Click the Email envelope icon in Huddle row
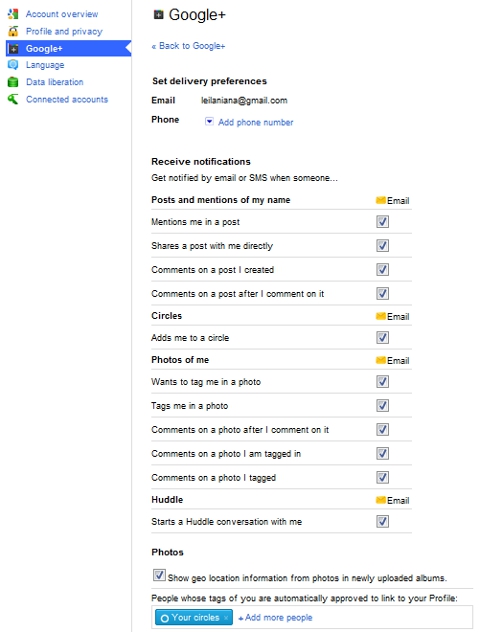Viewport: 480px width, 632px height. point(380,500)
